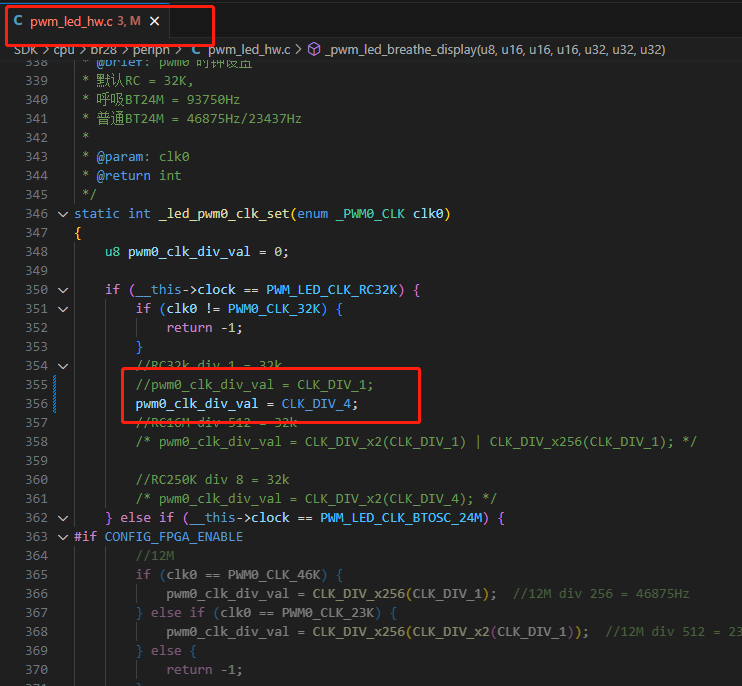Open the periph breadcrumb segment
The height and width of the screenshot is (686, 742).
click(150, 50)
